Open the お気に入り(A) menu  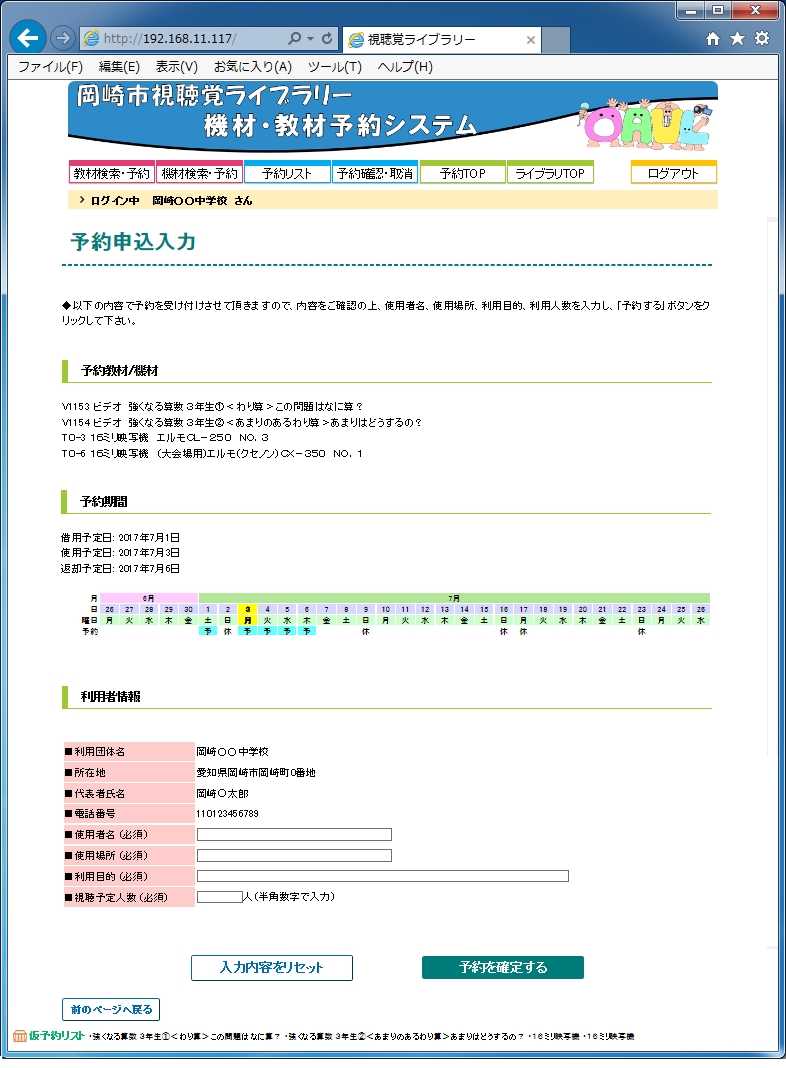tap(252, 67)
